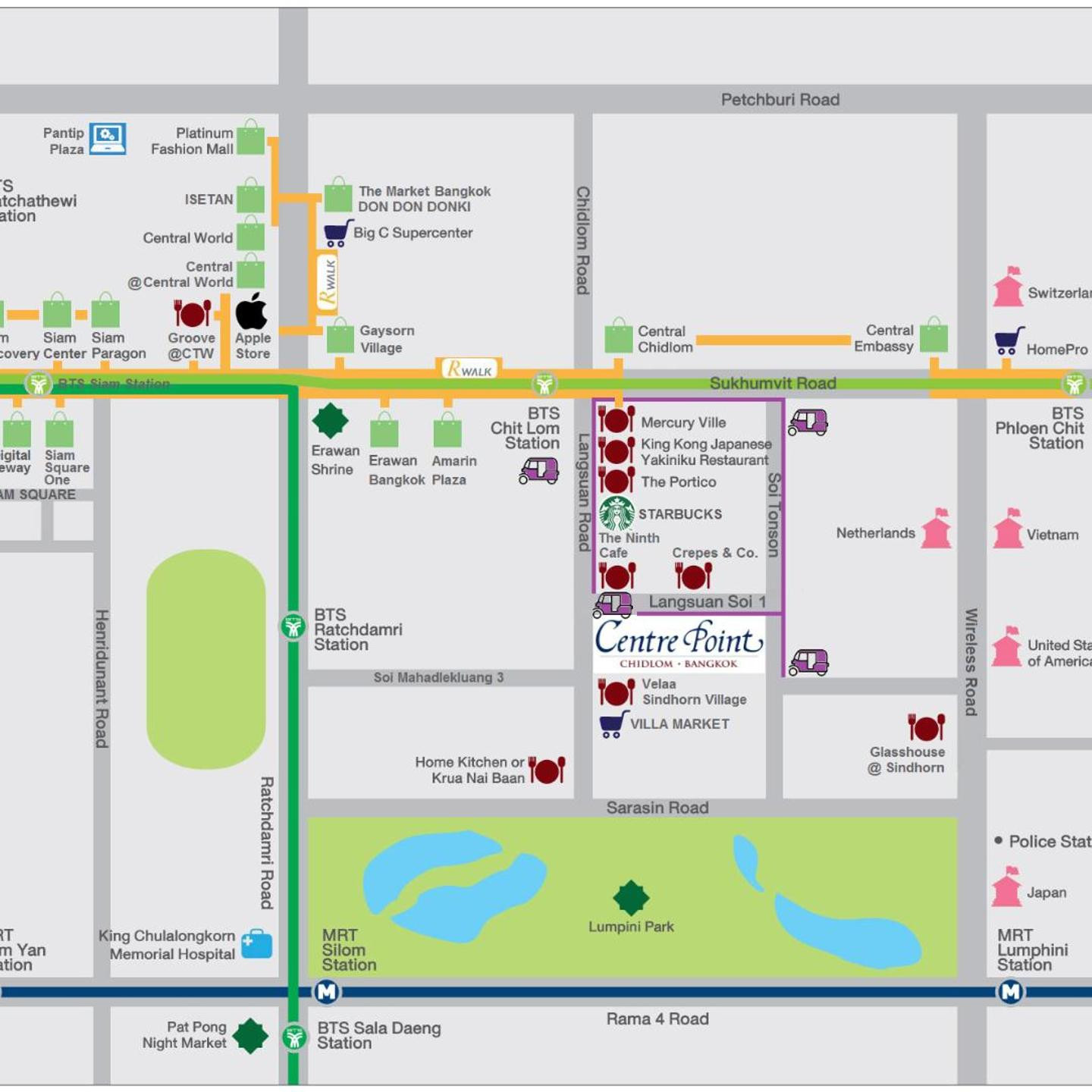Click the Police Station label
1092x1092 pixels.
click(x=1050, y=841)
